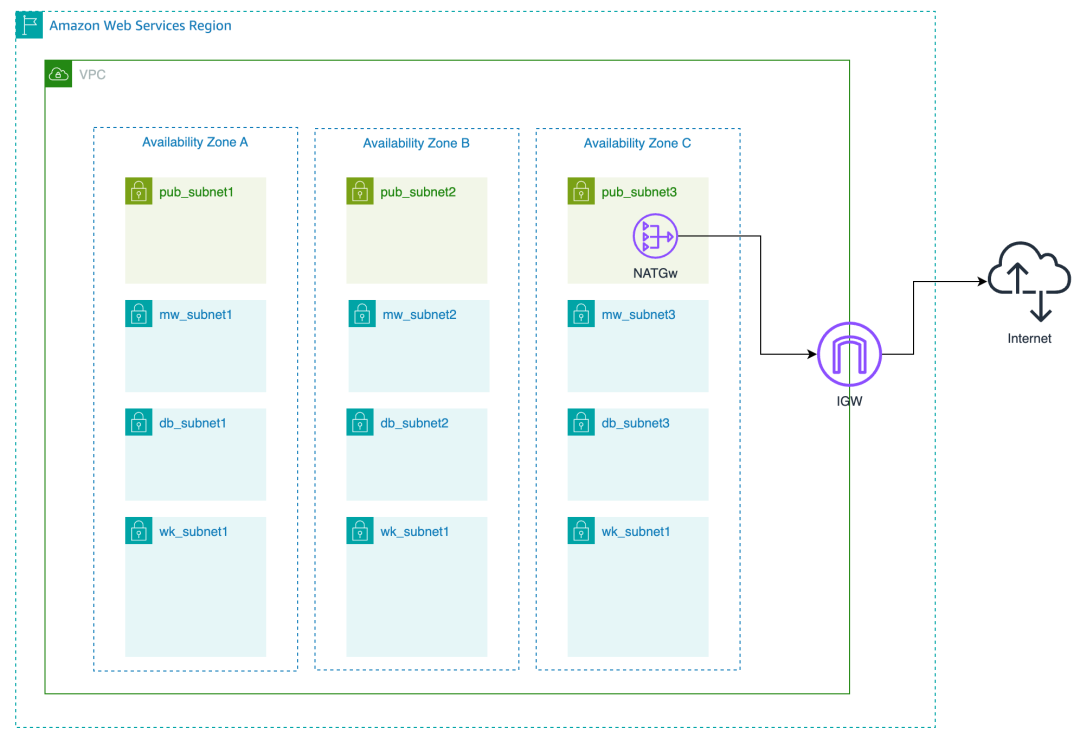This screenshot has height=741, width=1080.
Task: Click wk_subnet1 lock icon in Zone C
Action: point(581,531)
